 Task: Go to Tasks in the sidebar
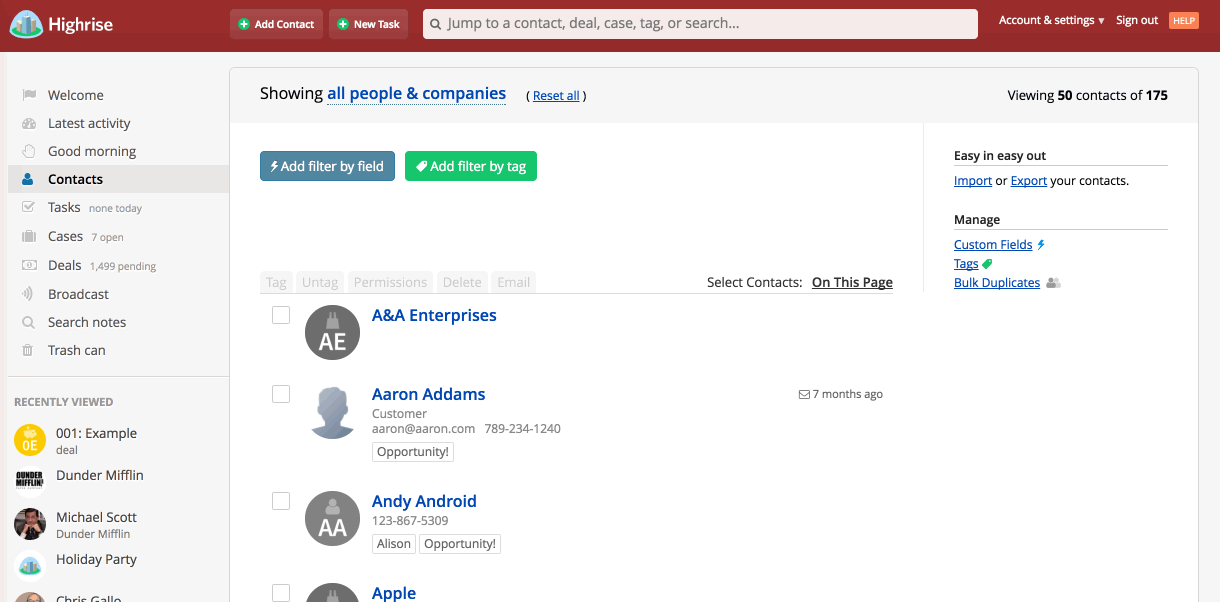pyautogui.click(x=64, y=207)
